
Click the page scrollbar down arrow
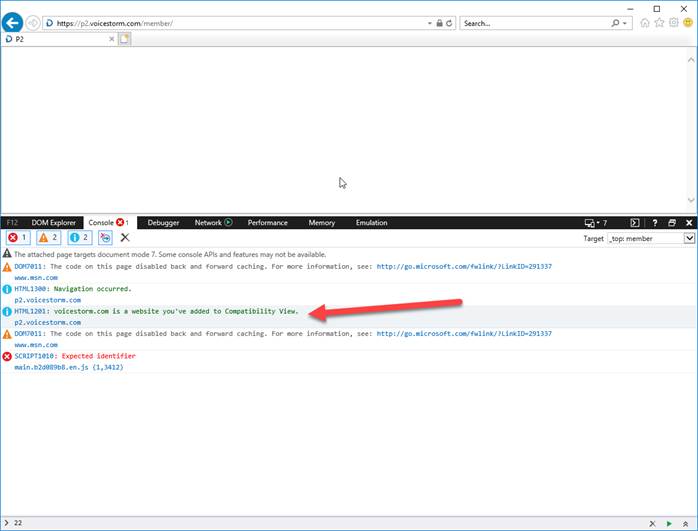[x=691, y=200]
